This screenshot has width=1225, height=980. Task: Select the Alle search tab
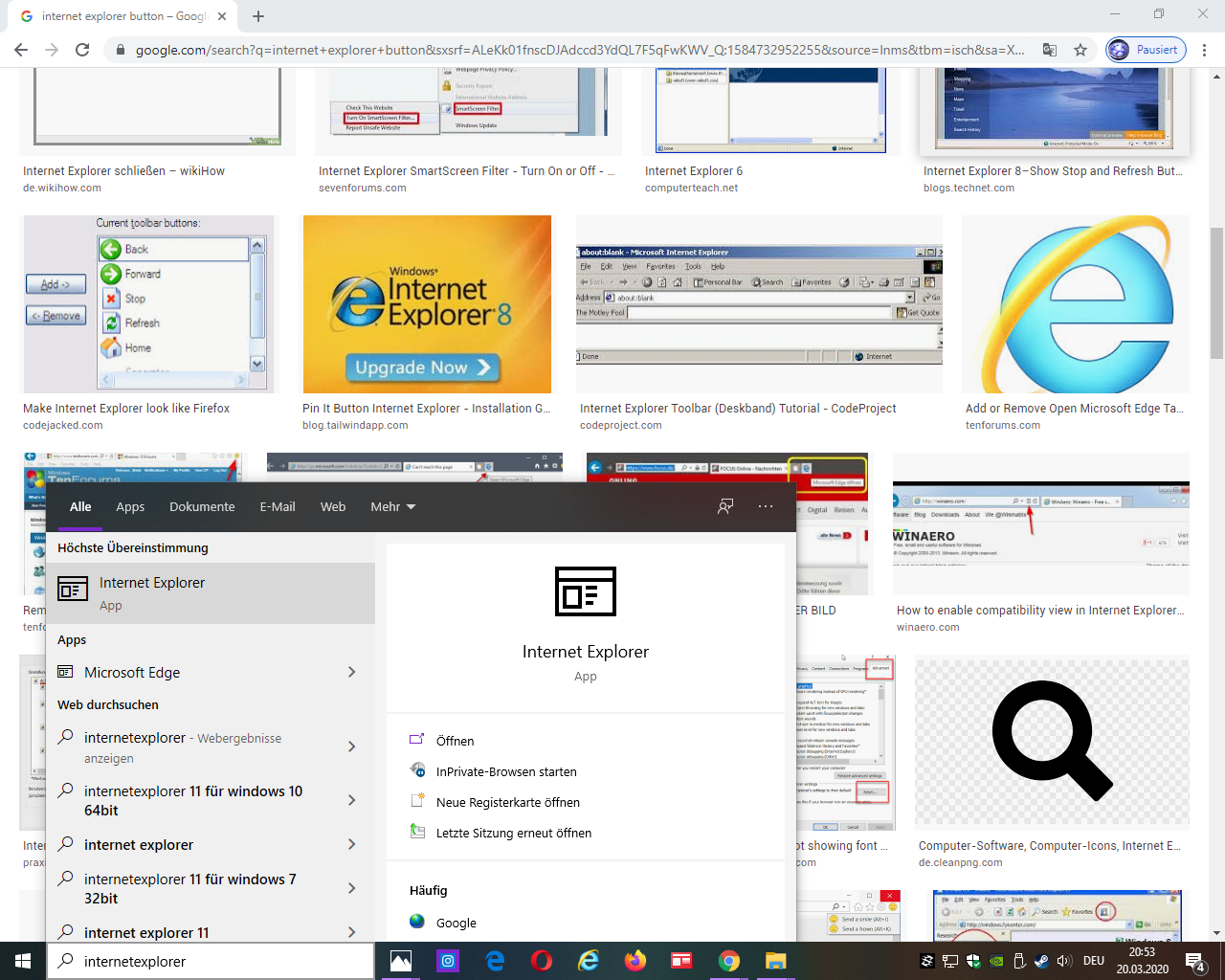pos(80,506)
